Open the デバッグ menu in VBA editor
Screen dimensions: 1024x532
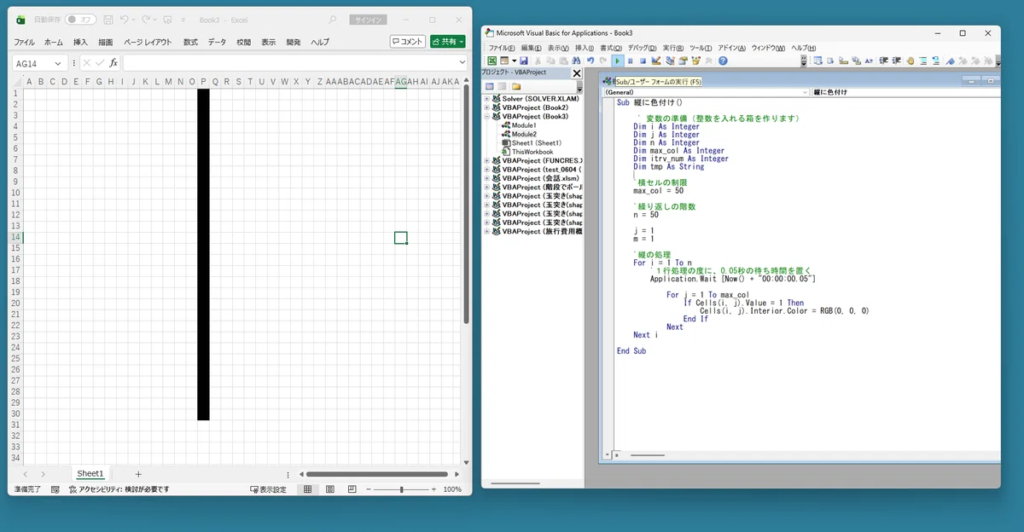[x=641, y=48]
